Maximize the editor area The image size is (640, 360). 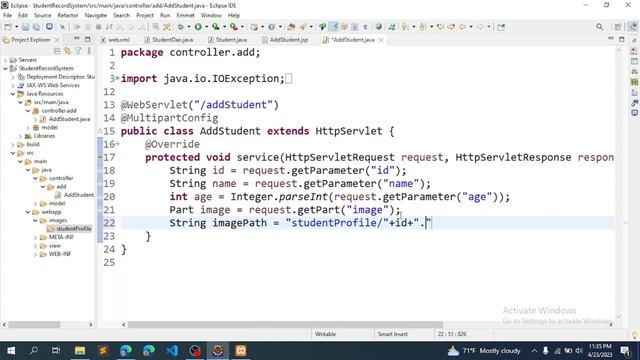coord(621,39)
